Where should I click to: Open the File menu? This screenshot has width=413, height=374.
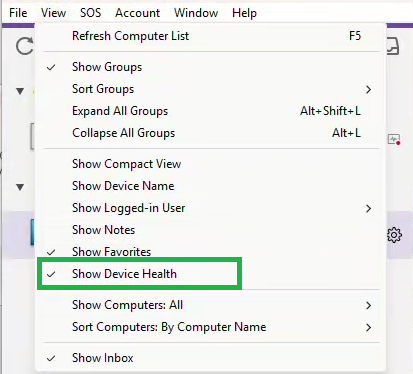18,13
